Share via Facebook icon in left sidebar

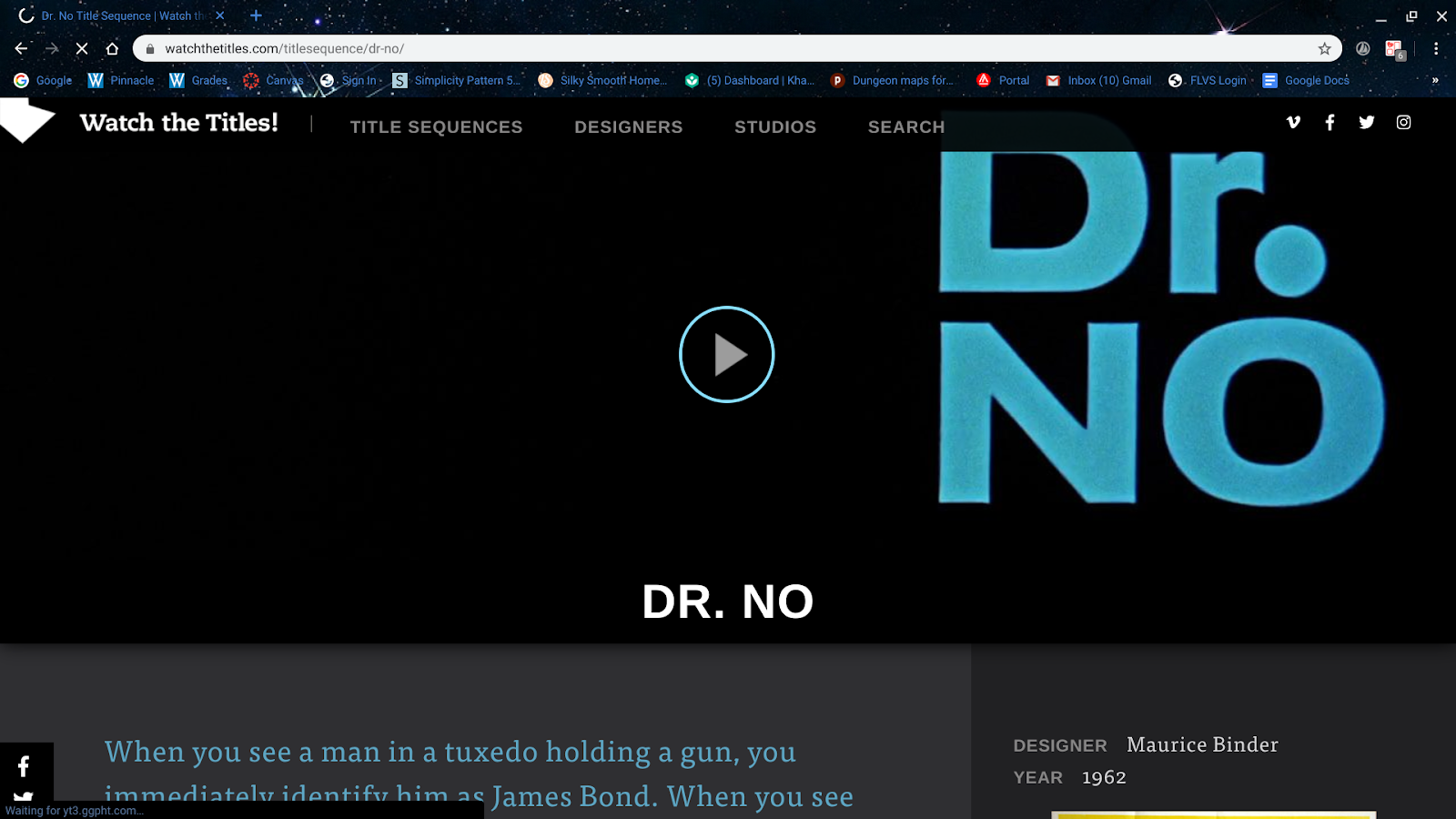25,766
